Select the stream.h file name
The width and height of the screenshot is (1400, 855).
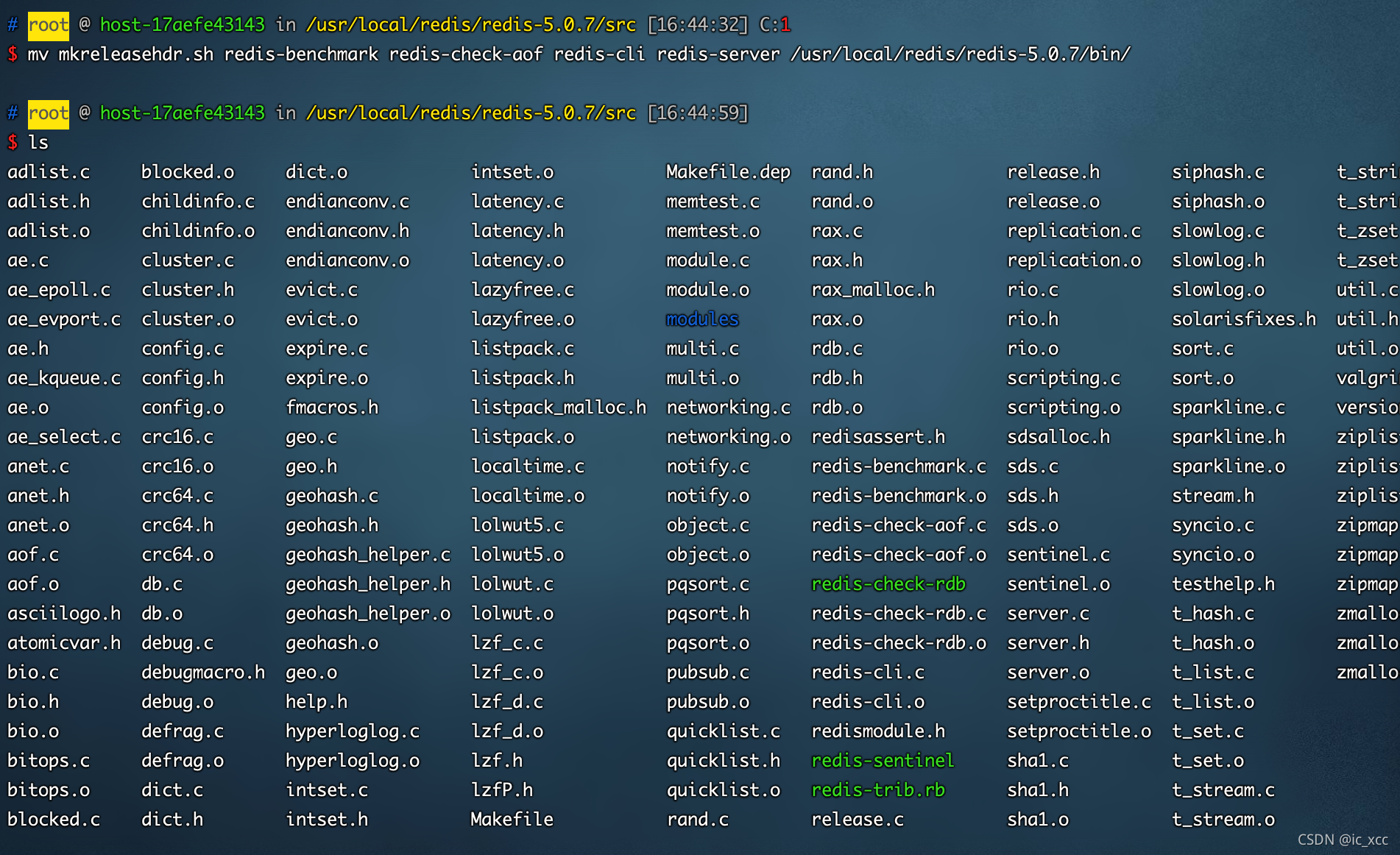tap(1213, 496)
